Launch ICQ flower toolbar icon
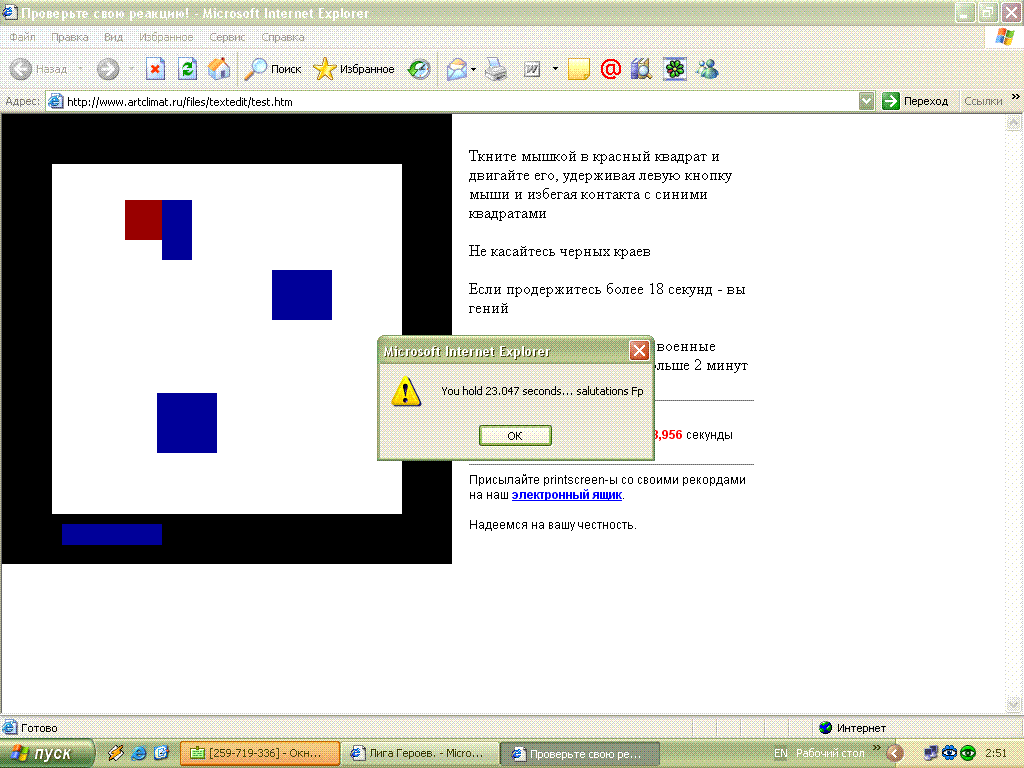 tap(675, 69)
